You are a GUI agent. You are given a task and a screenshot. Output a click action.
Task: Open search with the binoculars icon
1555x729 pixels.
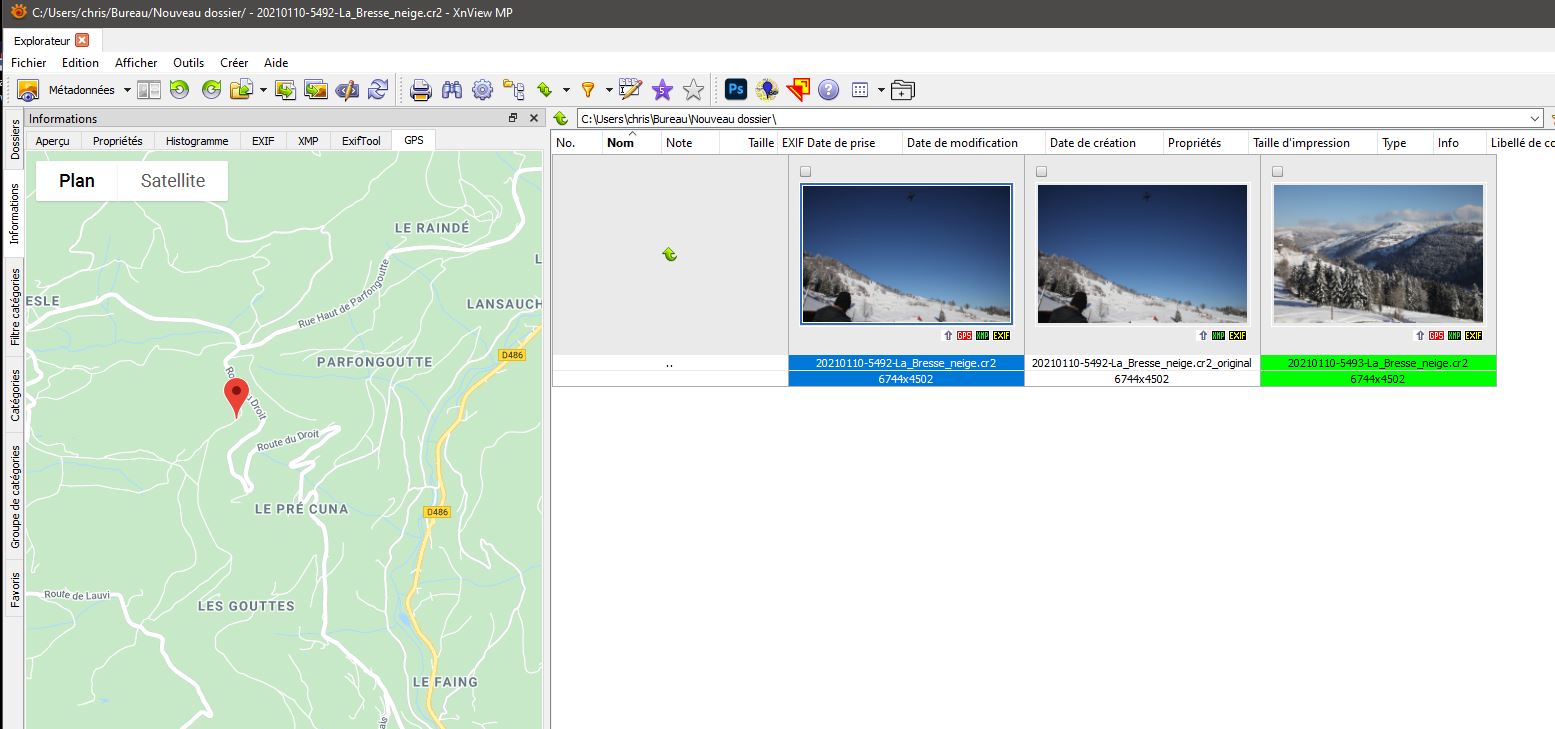coord(451,90)
